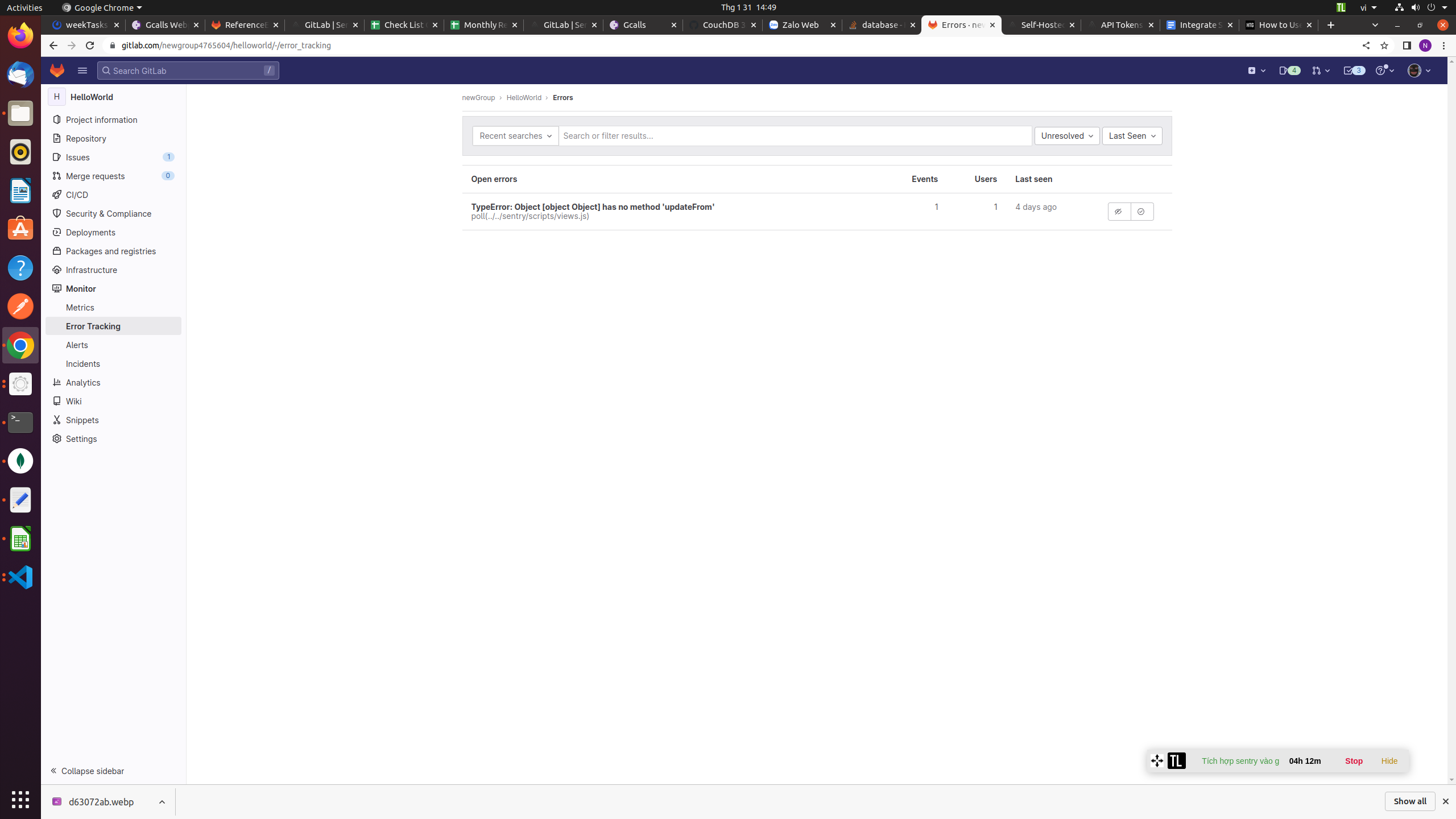Open Alerts in Monitor submenu
Screen dimensions: 1456x819
click(77, 345)
